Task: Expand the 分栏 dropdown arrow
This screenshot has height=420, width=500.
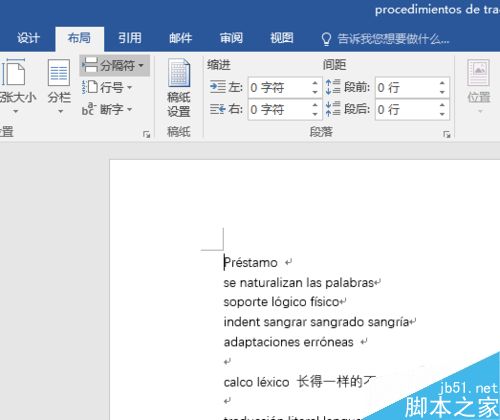Action: pyautogui.click(x=60, y=111)
